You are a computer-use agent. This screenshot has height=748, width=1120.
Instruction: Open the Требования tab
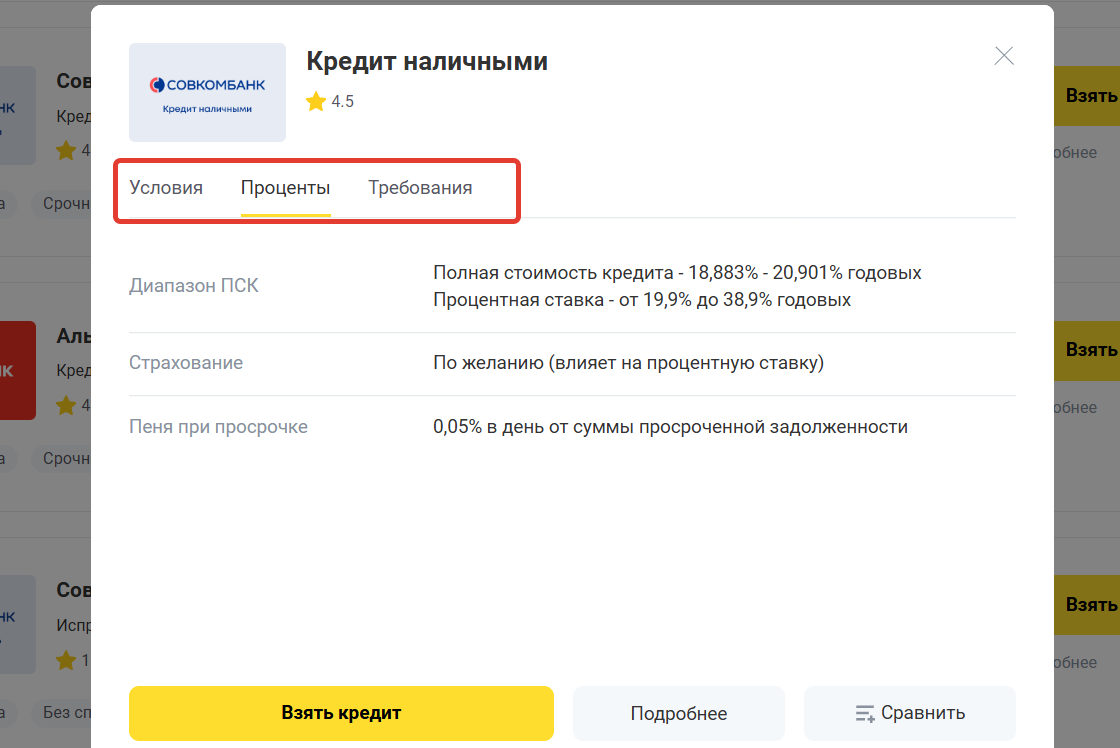[x=420, y=188]
